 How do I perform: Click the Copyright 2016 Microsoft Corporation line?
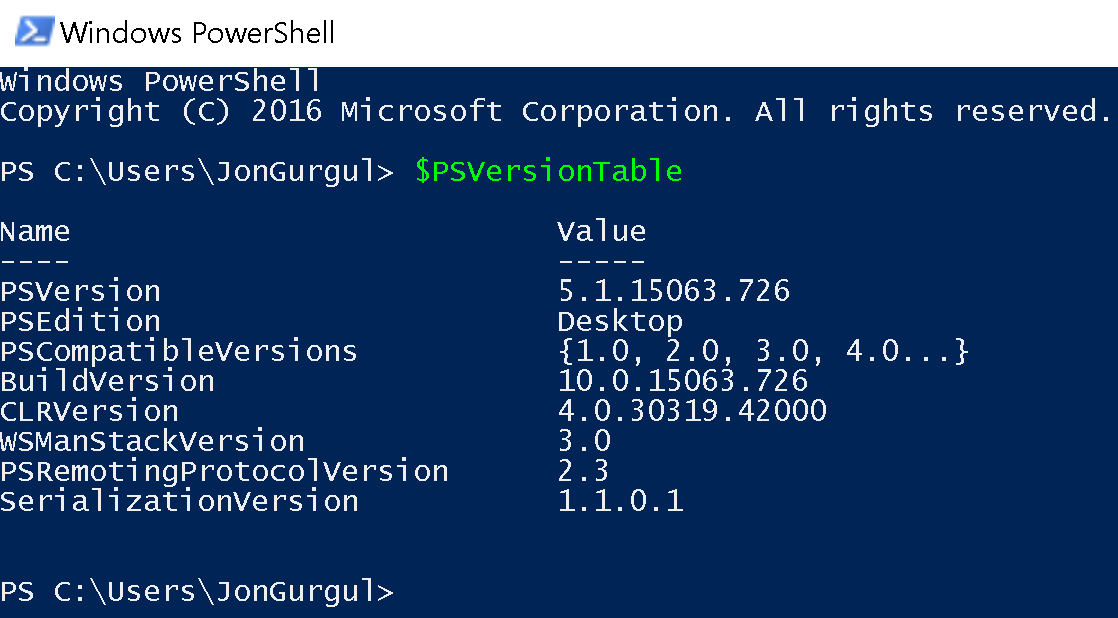click(x=555, y=111)
